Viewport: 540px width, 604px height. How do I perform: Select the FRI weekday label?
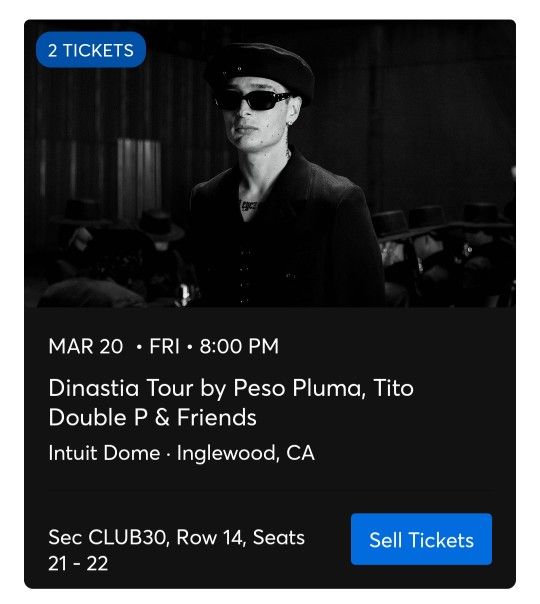click(x=164, y=346)
